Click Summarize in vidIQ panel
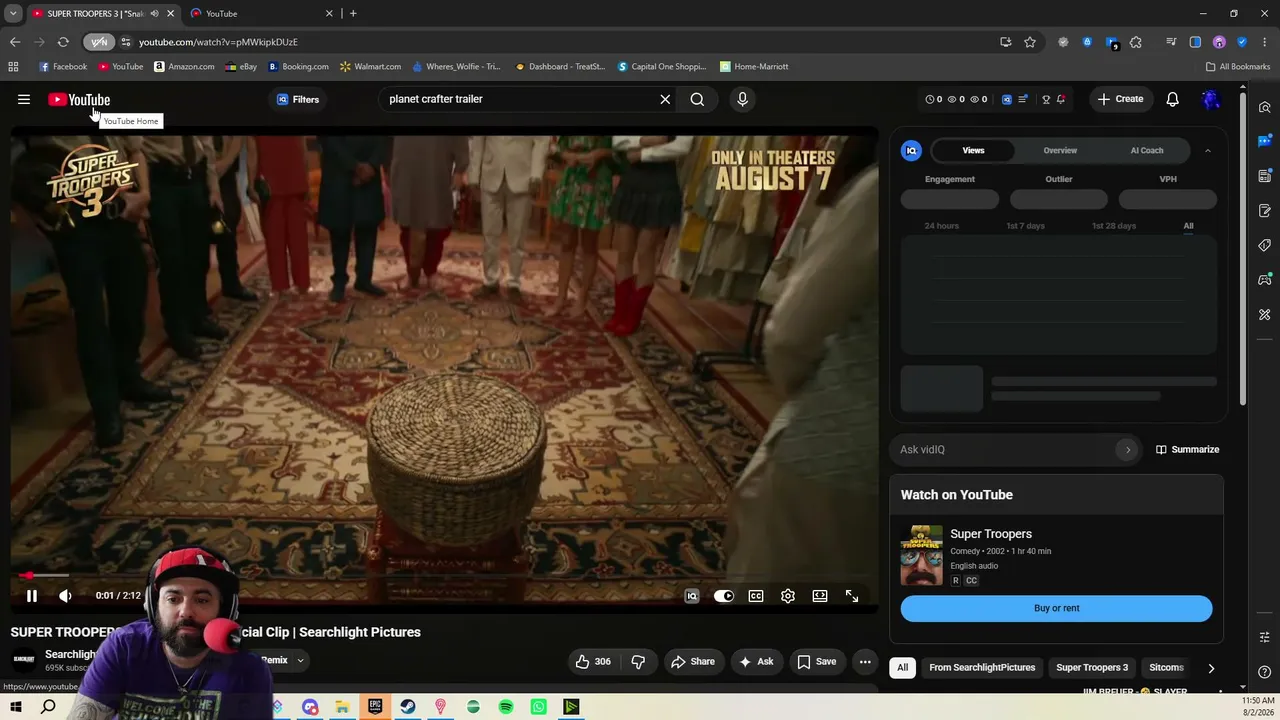 [1187, 450]
